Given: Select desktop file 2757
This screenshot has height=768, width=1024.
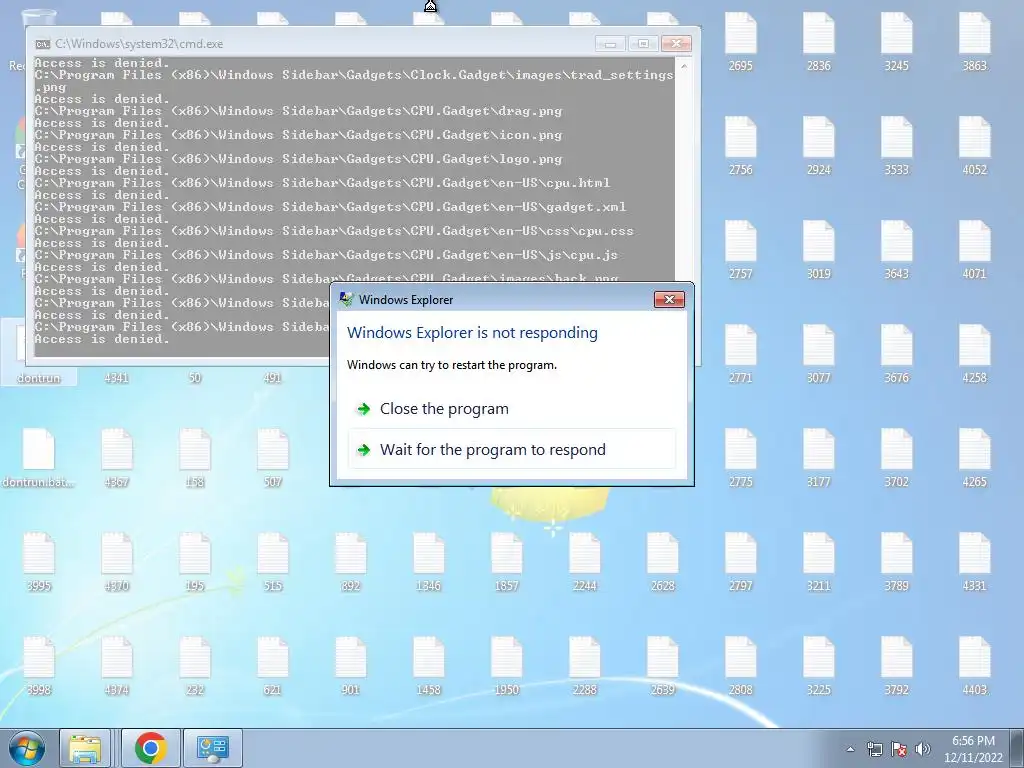Looking at the screenshot, I should (741, 249).
